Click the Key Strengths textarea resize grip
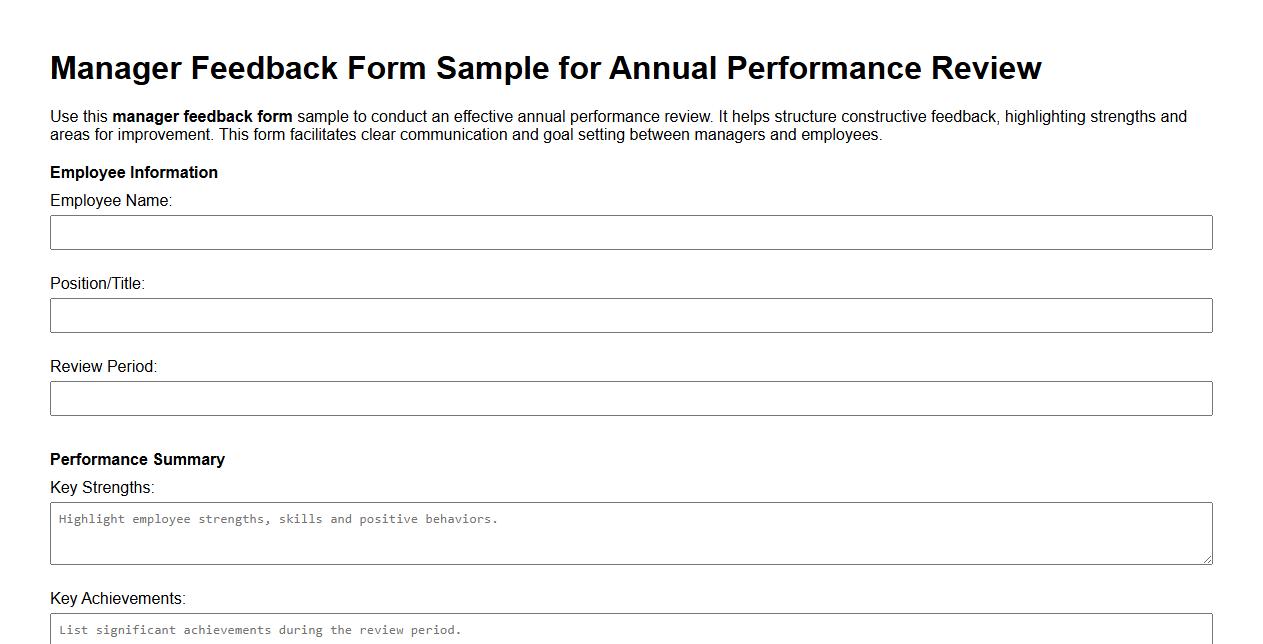1263x644 pixels. click(x=1206, y=558)
